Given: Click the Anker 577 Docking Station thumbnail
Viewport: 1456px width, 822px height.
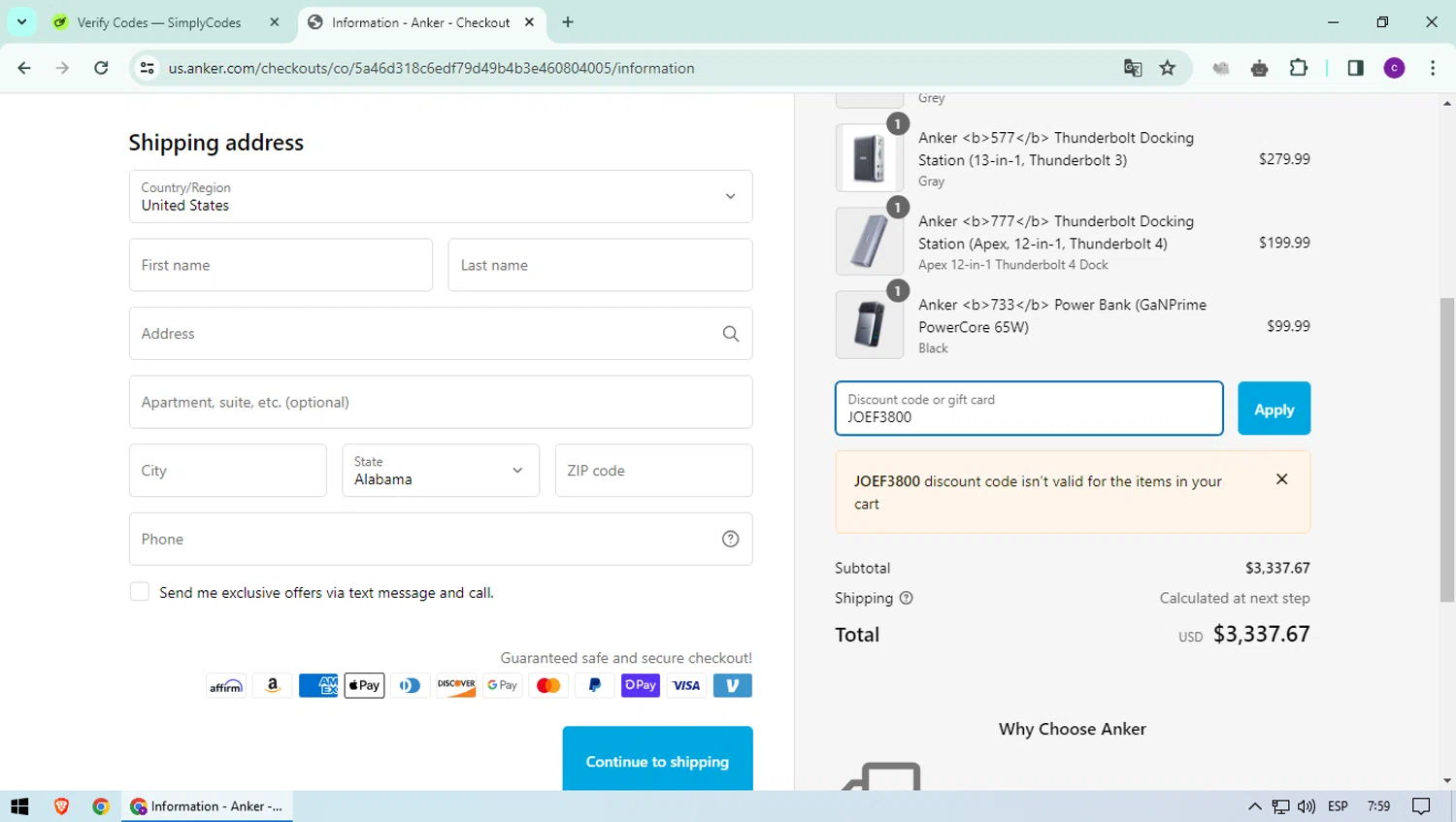Looking at the screenshot, I should (x=870, y=158).
